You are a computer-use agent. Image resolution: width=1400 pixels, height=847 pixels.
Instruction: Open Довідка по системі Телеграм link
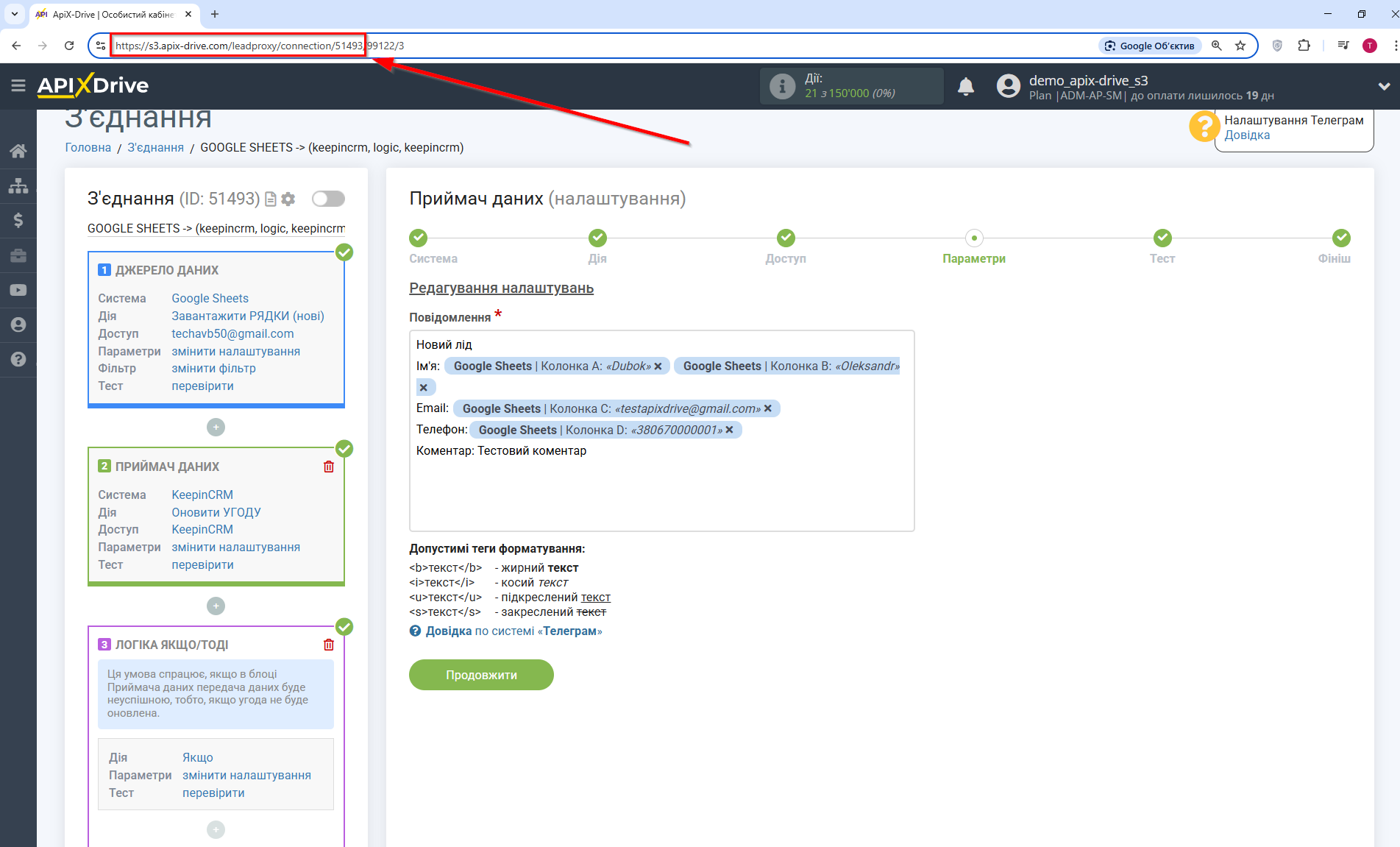pyautogui.click(x=514, y=631)
